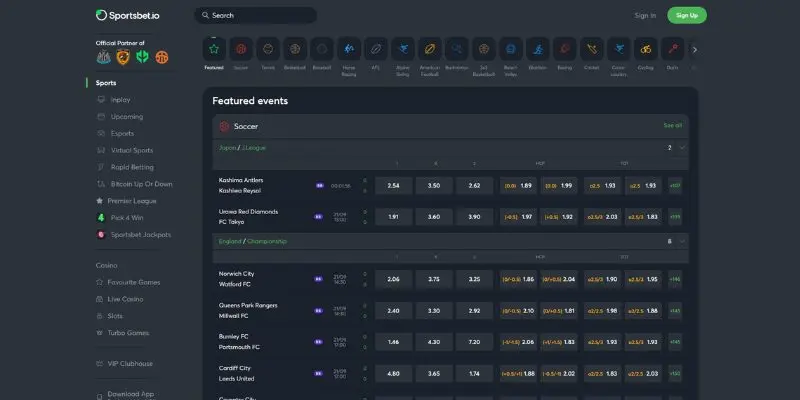Select the Basketball sport icon
The height and width of the screenshot is (400, 800).
point(295,49)
